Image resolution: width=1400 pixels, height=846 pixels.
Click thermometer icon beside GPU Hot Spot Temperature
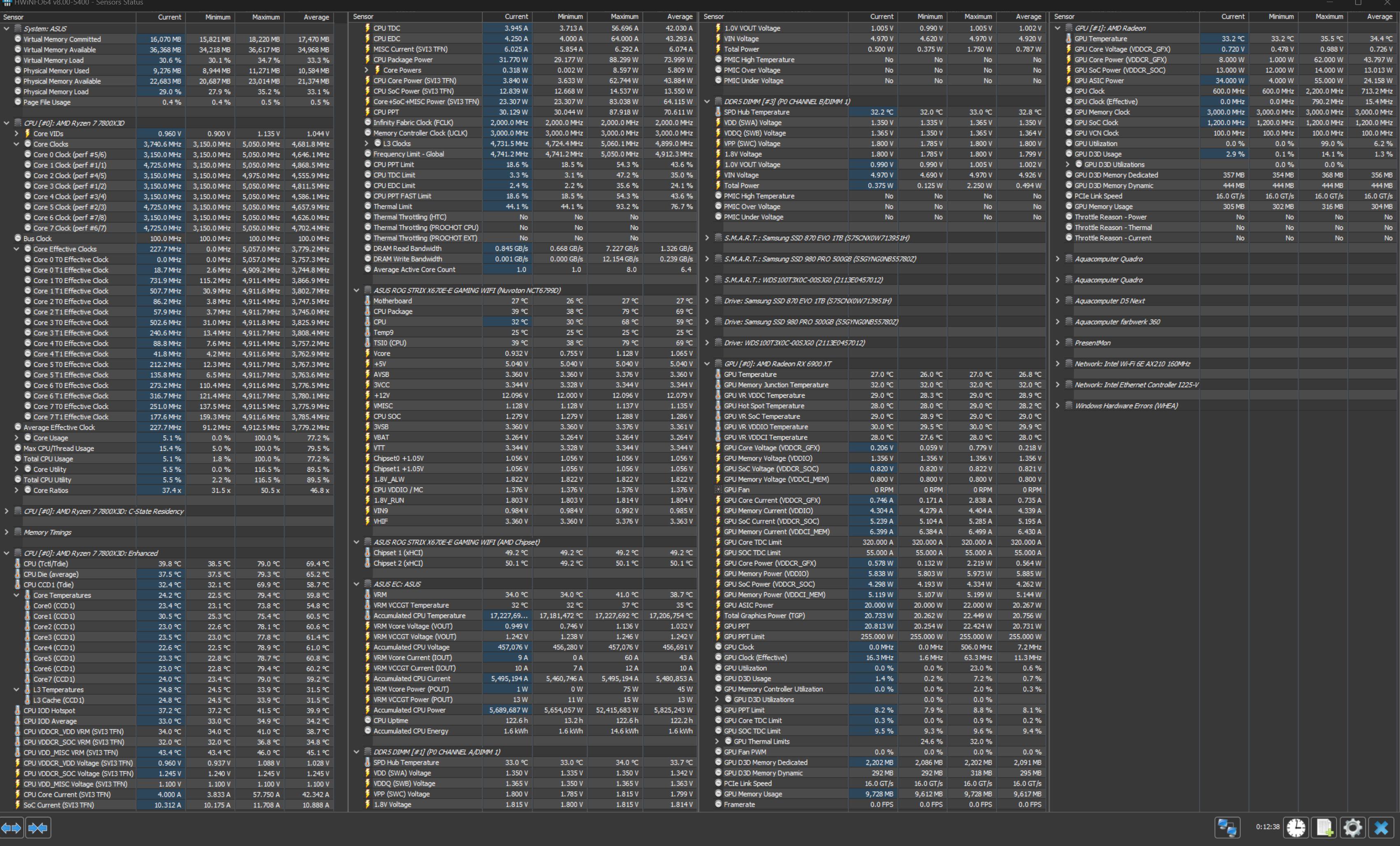tap(718, 406)
